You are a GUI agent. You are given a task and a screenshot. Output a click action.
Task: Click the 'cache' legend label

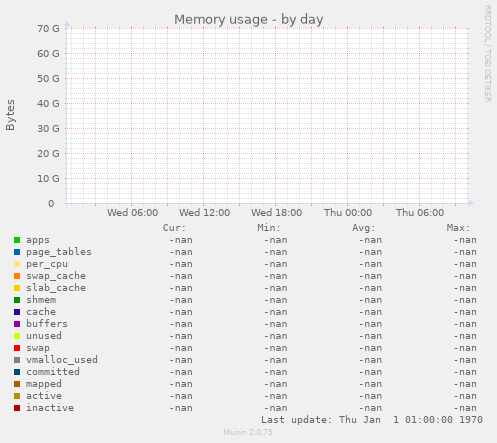click(x=41, y=312)
